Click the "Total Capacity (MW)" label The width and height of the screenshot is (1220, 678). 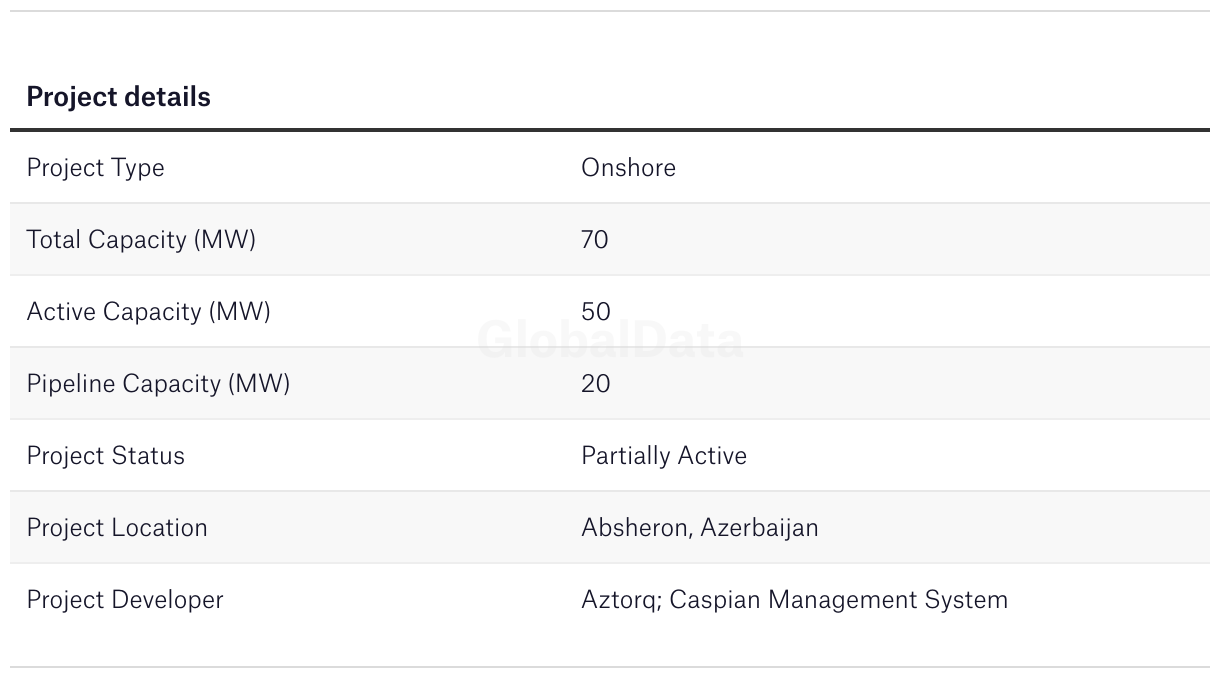tap(141, 240)
